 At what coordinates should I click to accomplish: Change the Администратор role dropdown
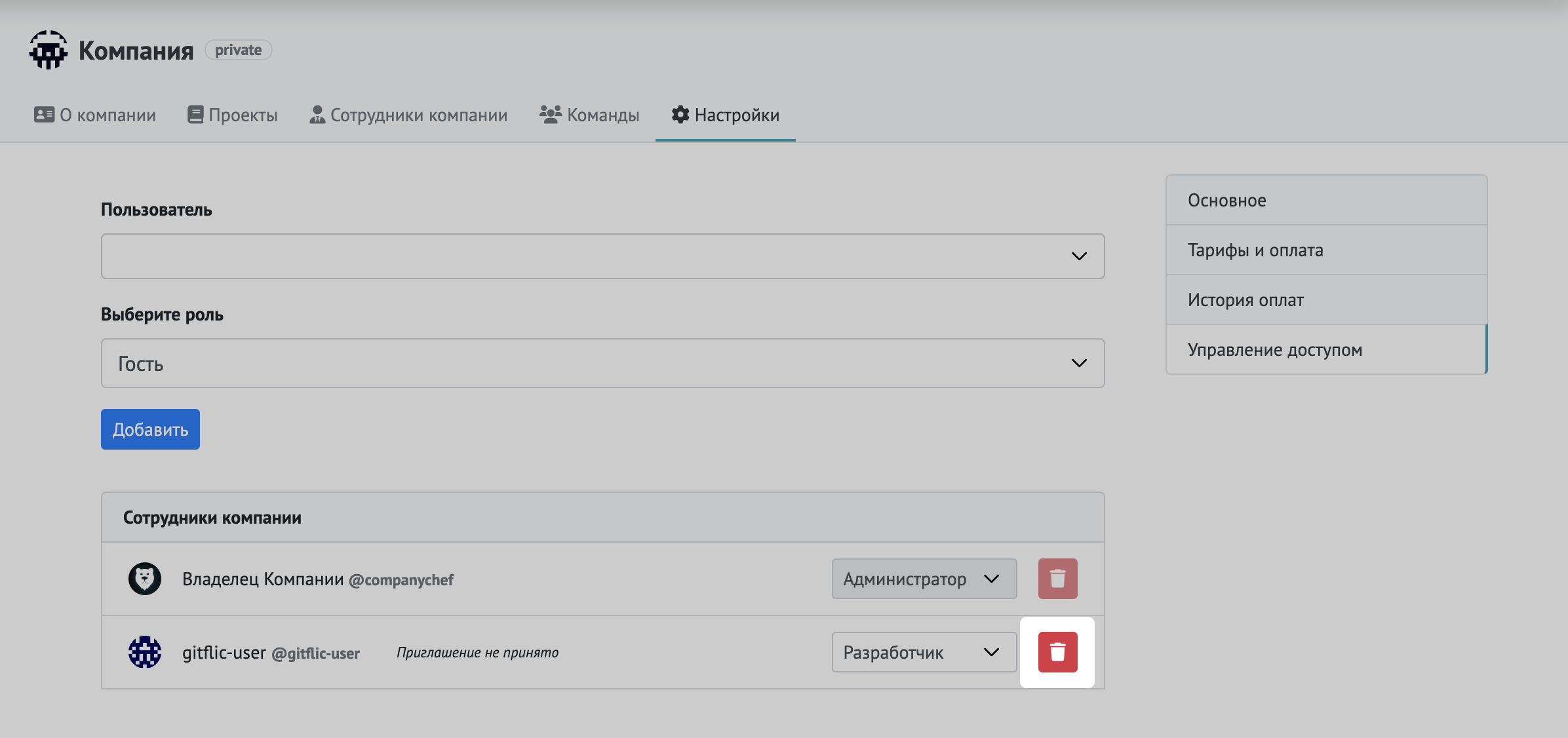[x=924, y=579]
